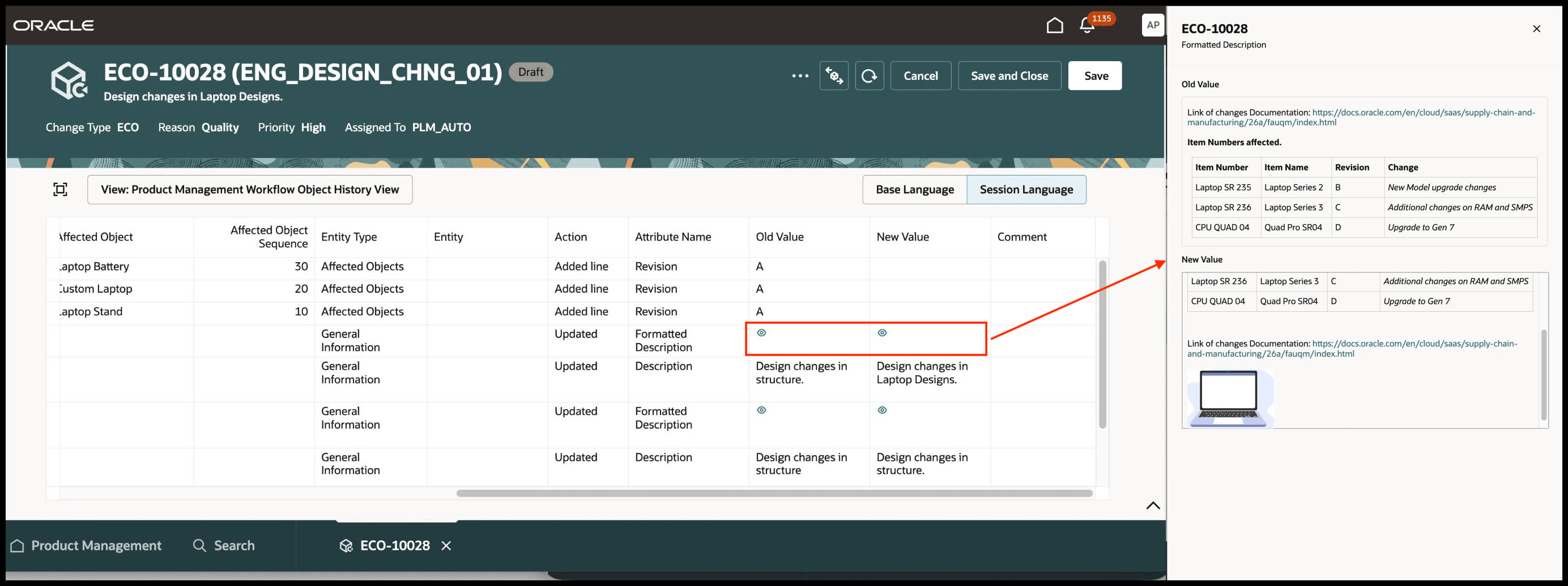Screen dimensions: 1568x586
Task: Click the refresh icon in the header
Action: [869, 76]
